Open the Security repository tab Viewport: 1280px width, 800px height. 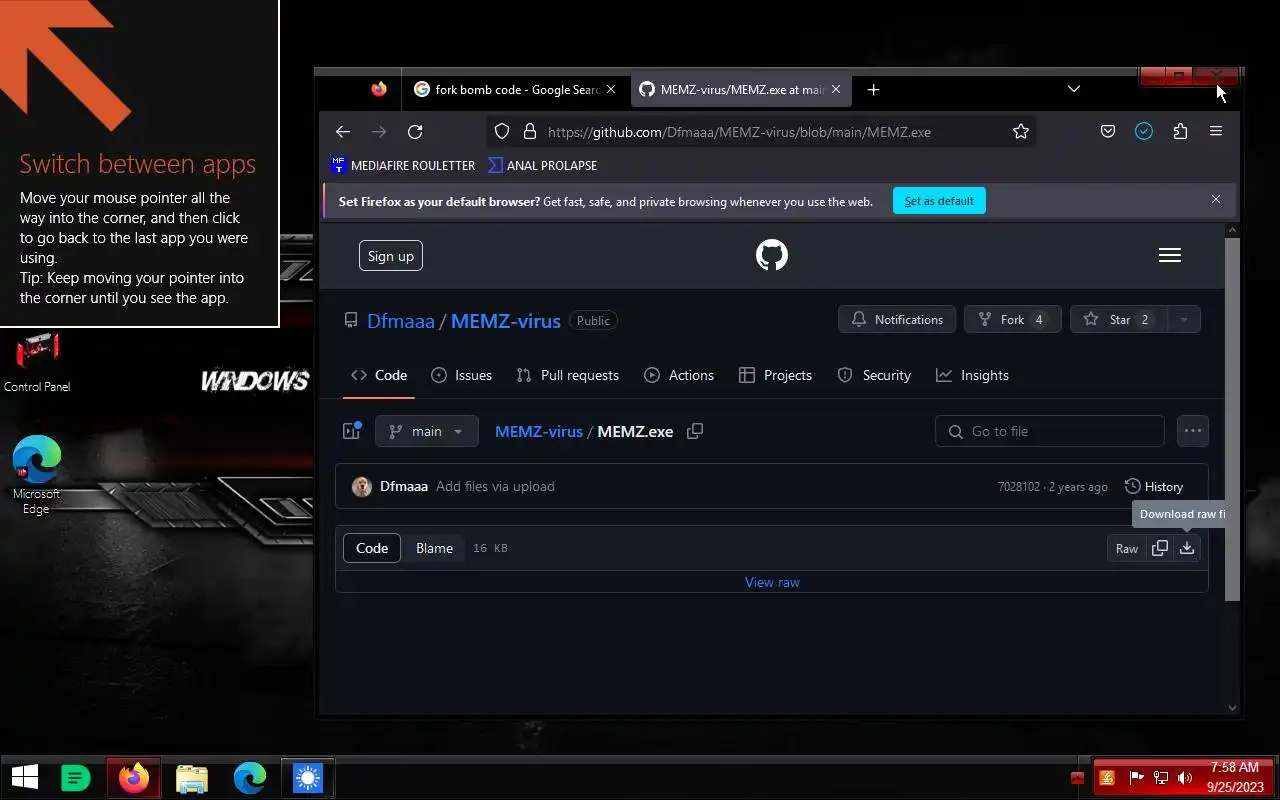(874, 375)
